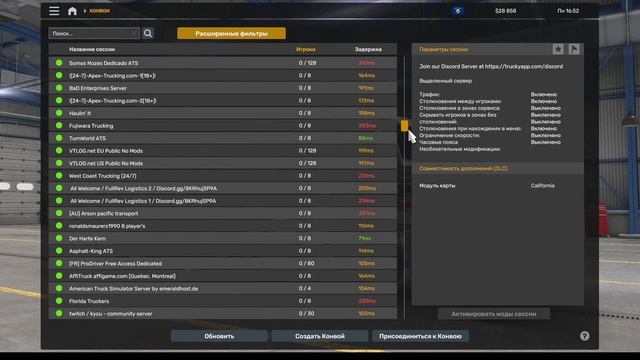Click green status dot of Somos Nozes Dedicado ATS
640x360 pixels.
click(59, 63)
